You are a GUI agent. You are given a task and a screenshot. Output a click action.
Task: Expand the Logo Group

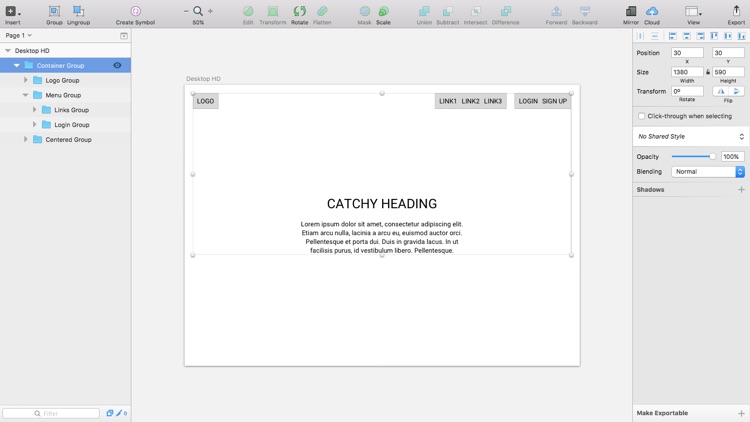pos(26,80)
